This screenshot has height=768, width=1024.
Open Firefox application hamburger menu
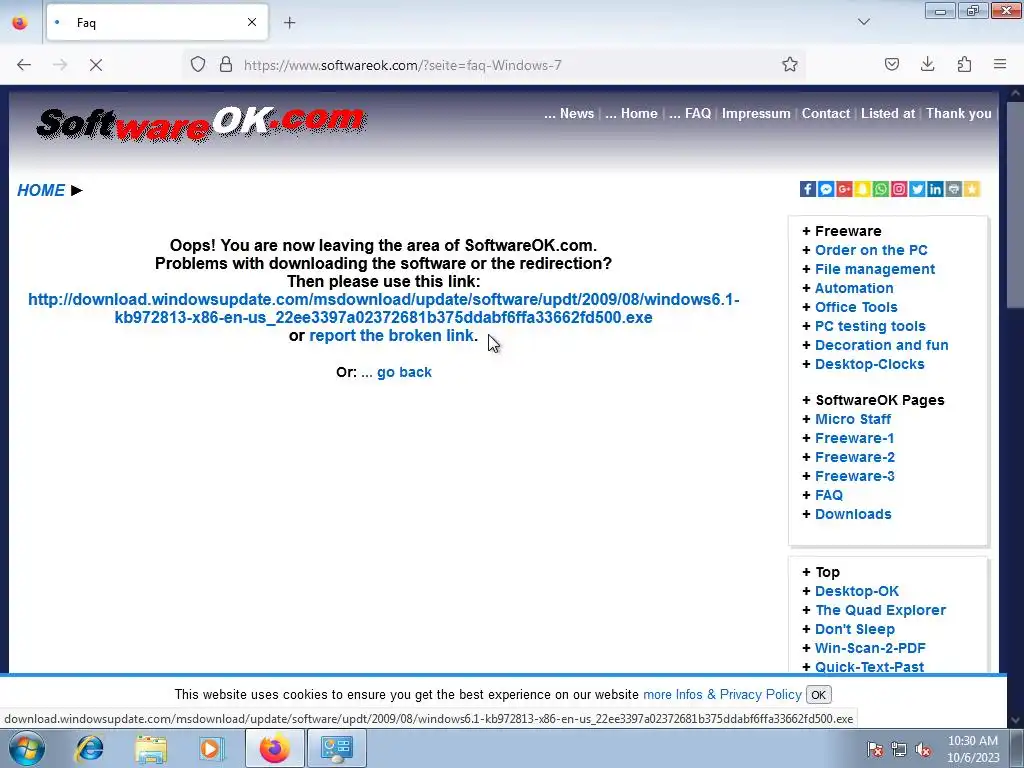coord(1000,65)
